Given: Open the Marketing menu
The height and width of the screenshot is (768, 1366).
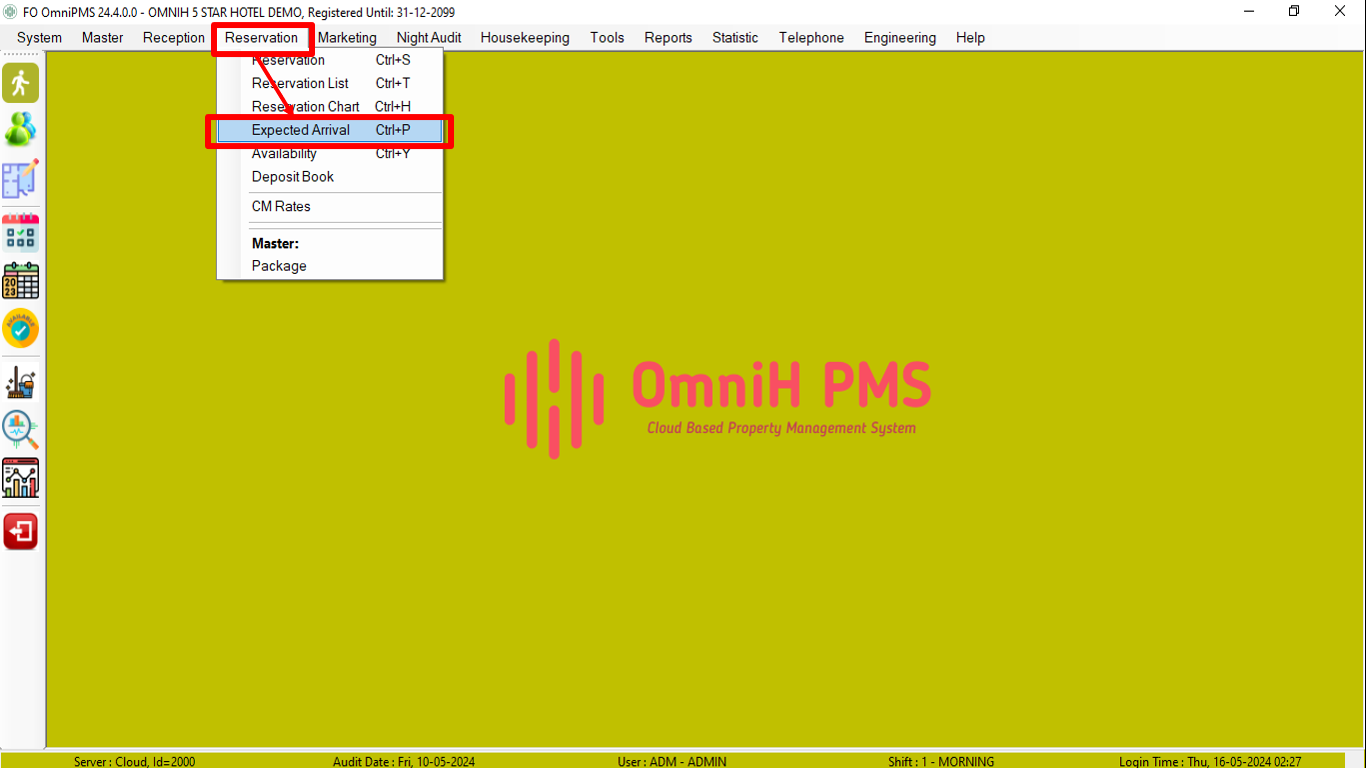Looking at the screenshot, I should pos(347,38).
